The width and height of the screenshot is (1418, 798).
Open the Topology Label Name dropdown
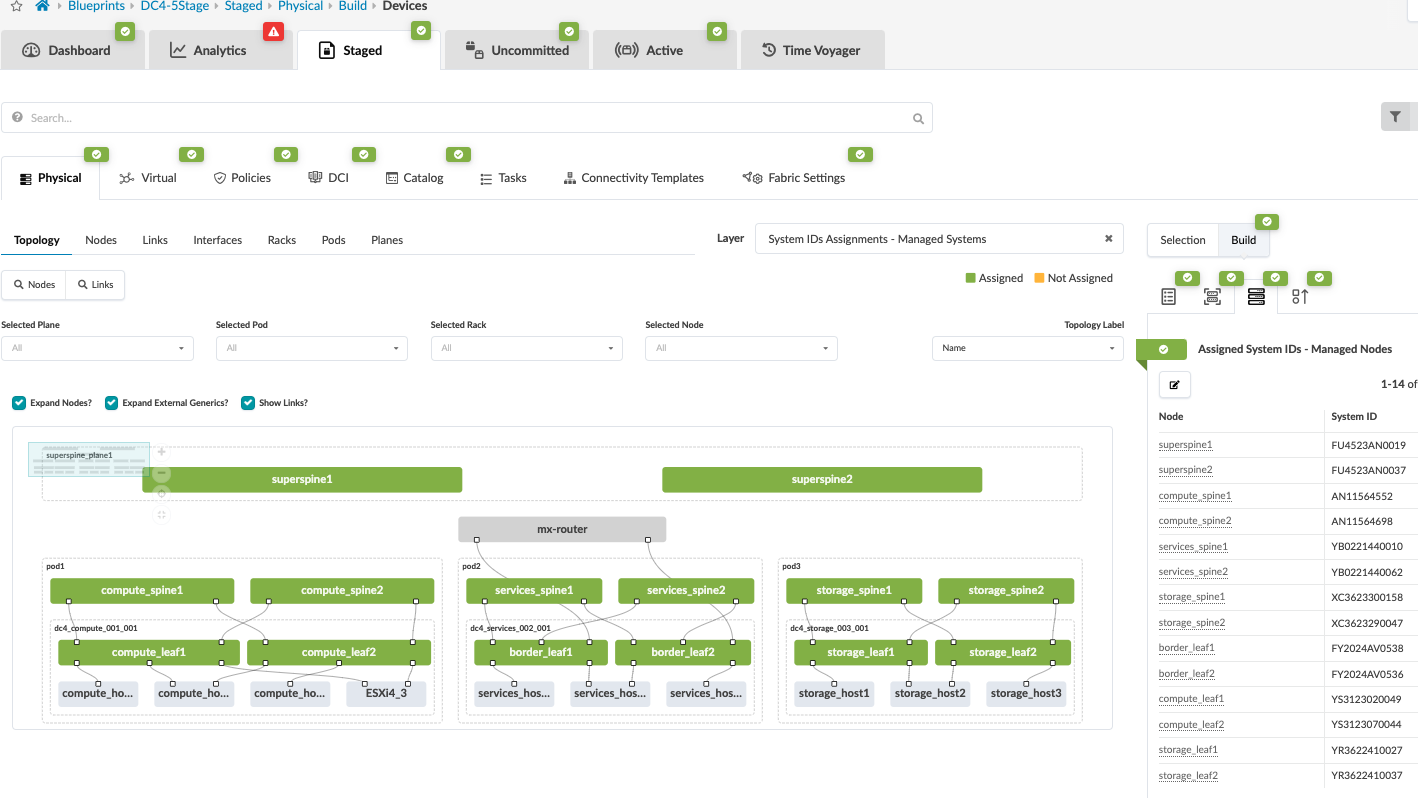1028,348
